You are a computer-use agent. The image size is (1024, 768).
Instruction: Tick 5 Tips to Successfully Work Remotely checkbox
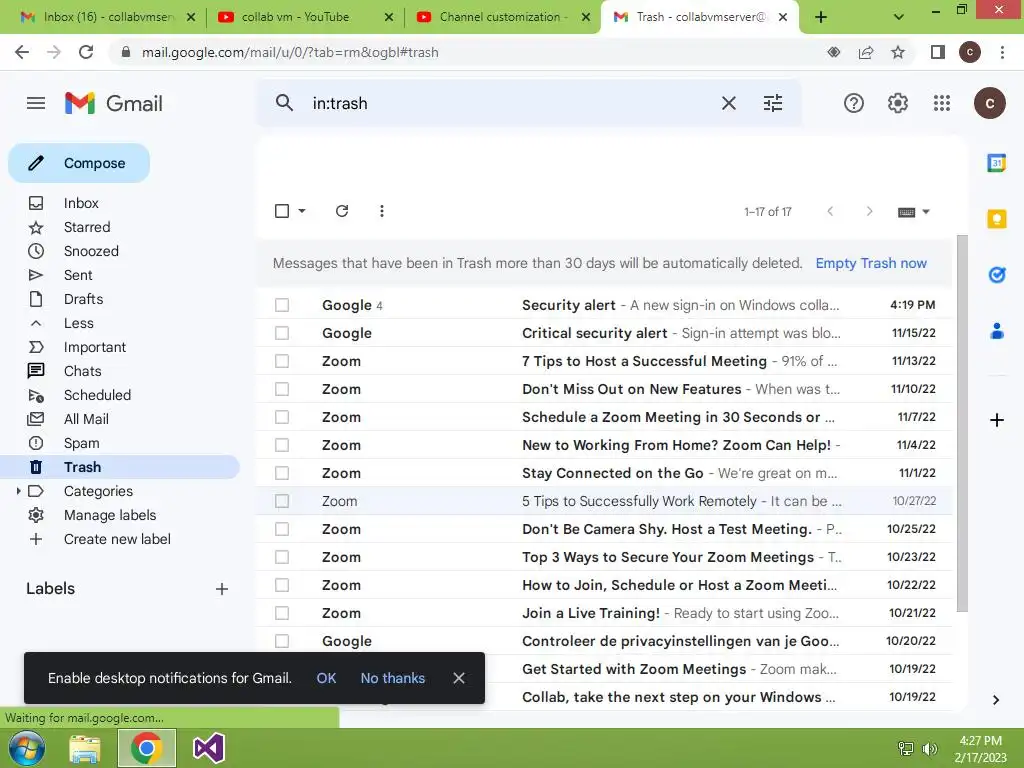282,501
